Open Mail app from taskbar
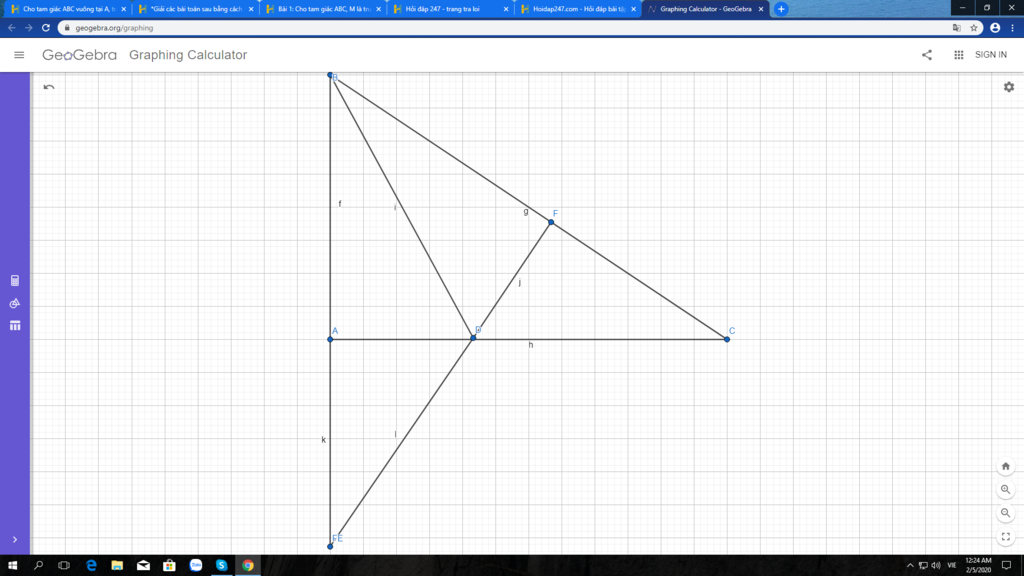This screenshot has width=1024, height=576. click(143, 566)
